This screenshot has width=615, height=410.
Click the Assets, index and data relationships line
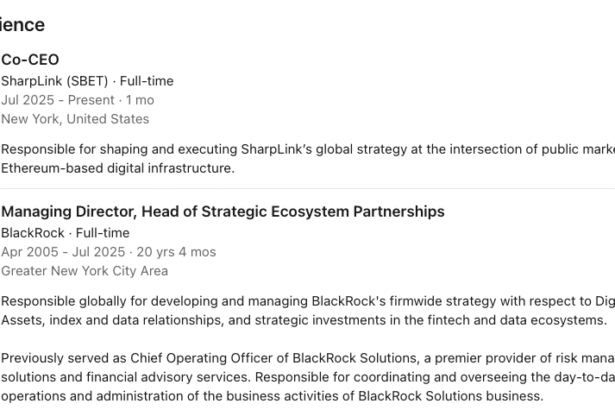300,320
